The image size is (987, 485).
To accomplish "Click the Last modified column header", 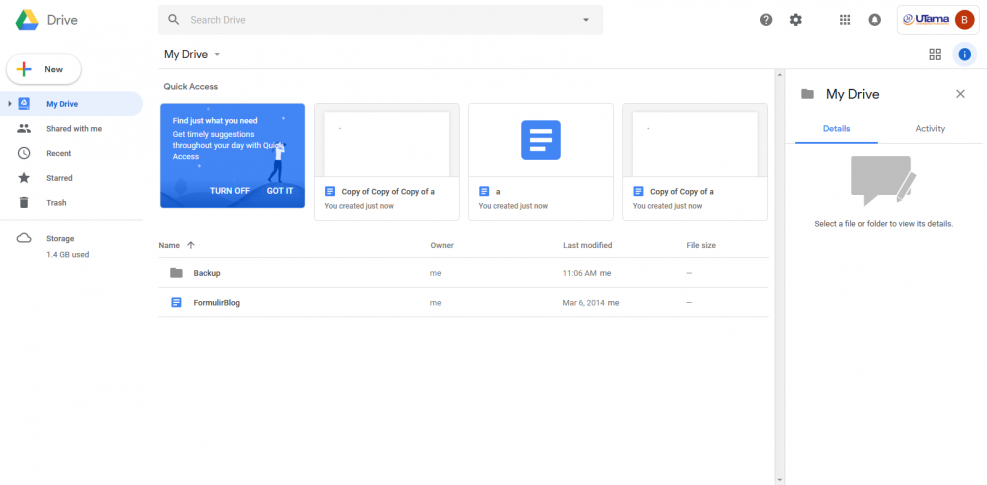I will click(587, 245).
